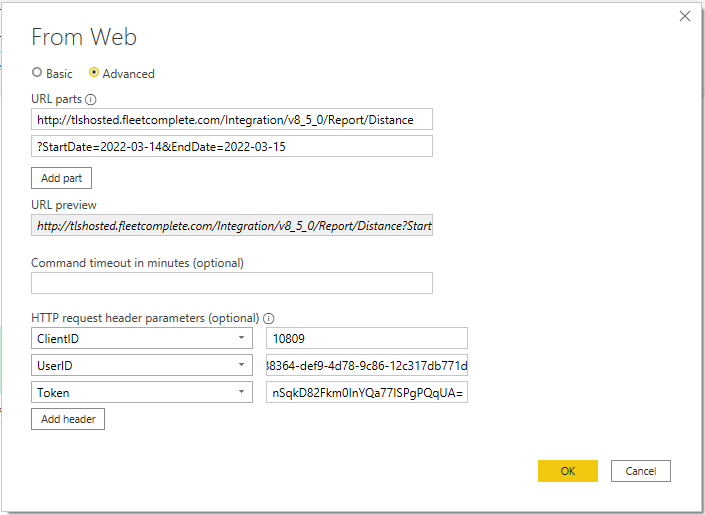Confirm with the OK button
Screen dimensions: 705x515
[568, 471]
